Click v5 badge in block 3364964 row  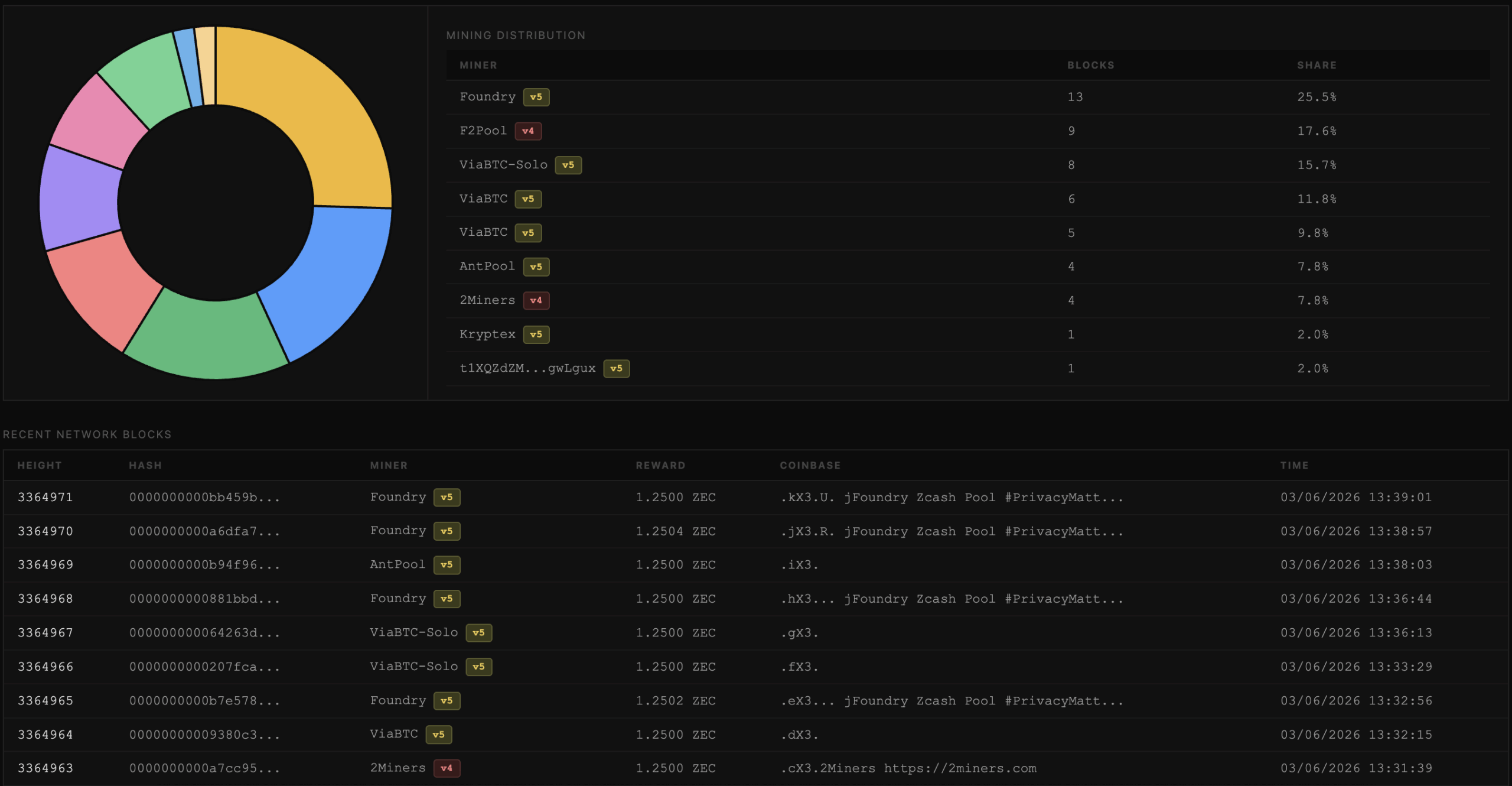click(x=438, y=735)
